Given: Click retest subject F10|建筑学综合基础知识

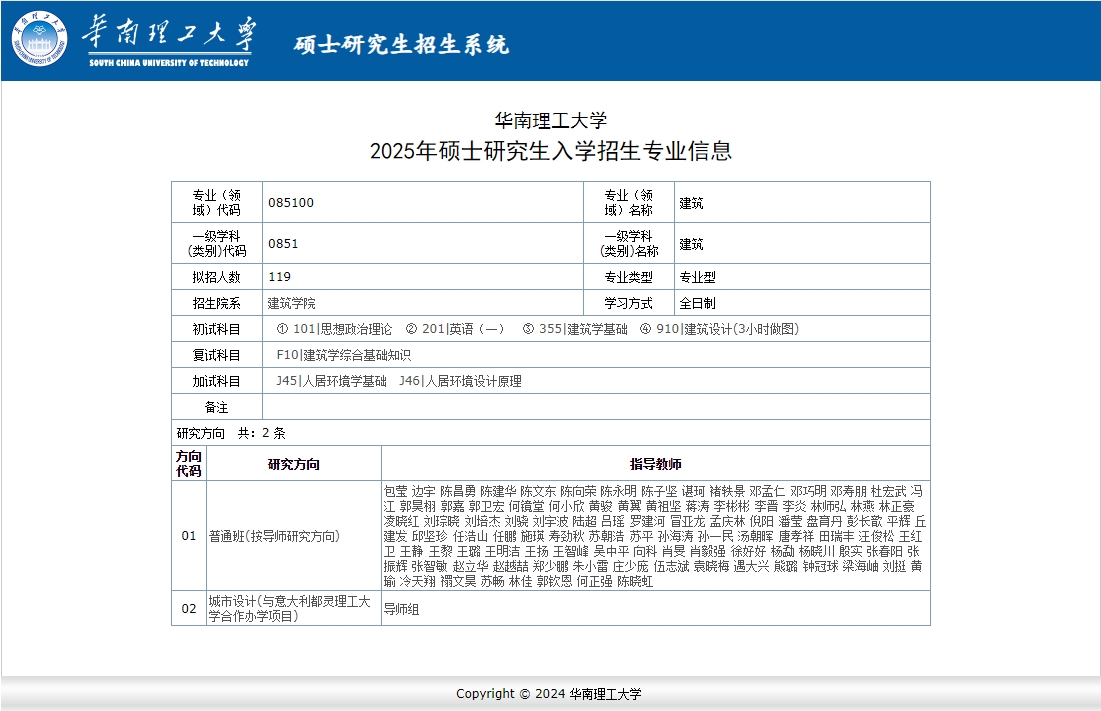Looking at the screenshot, I should pyautogui.click(x=343, y=355).
